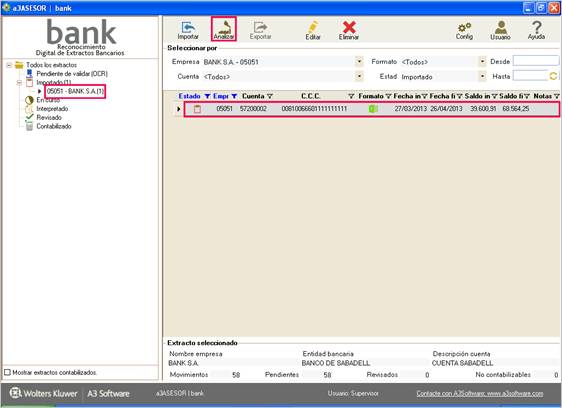The height and width of the screenshot is (408, 562).
Task: Select 05051 - BANK S.A.(1) tree node
Action: click(x=75, y=91)
